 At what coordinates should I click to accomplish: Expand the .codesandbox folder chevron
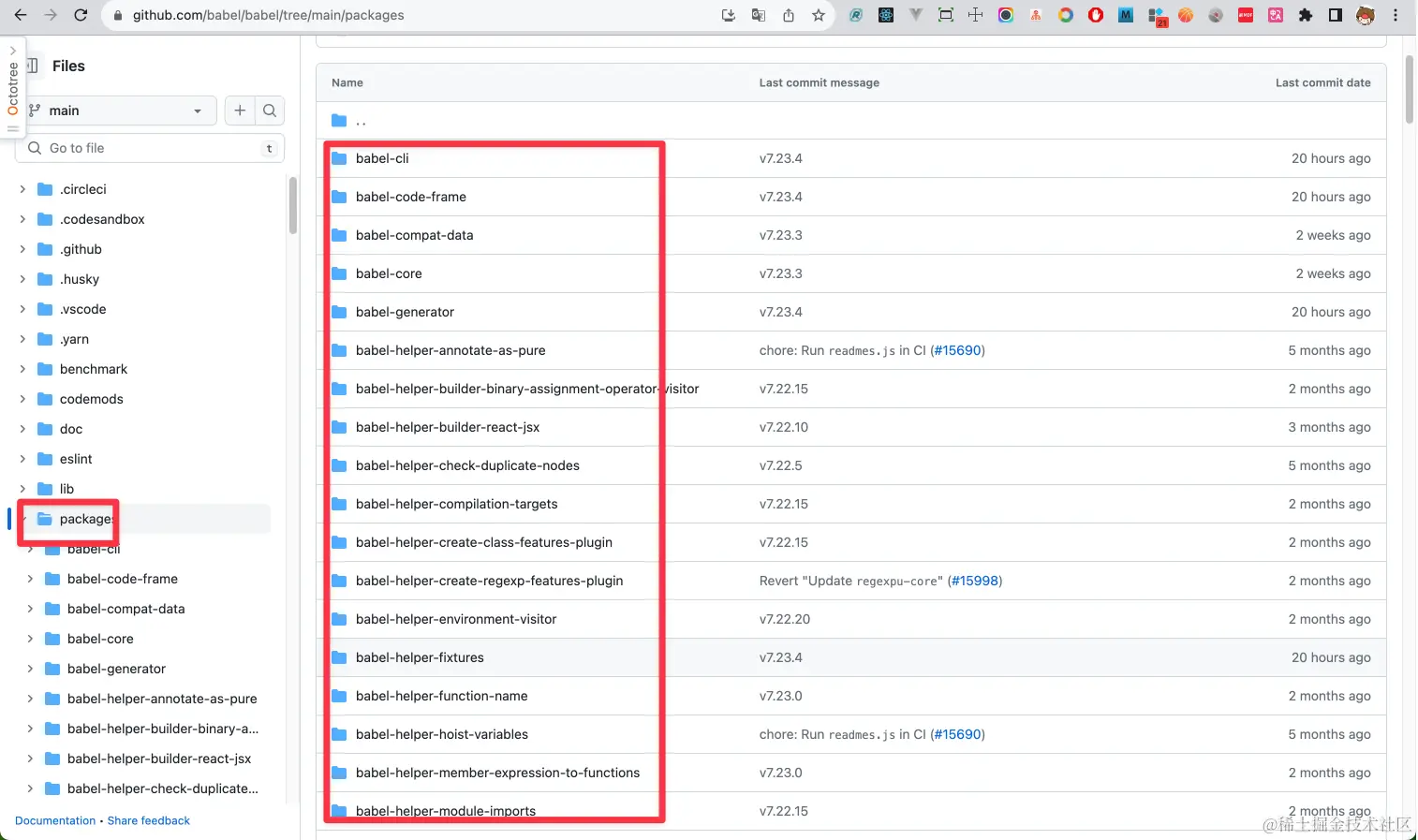click(22, 219)
